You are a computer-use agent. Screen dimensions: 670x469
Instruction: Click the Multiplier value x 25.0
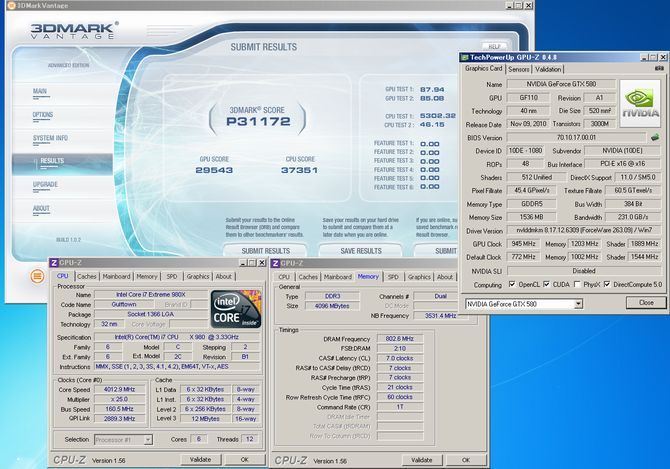tap(120, 399)
